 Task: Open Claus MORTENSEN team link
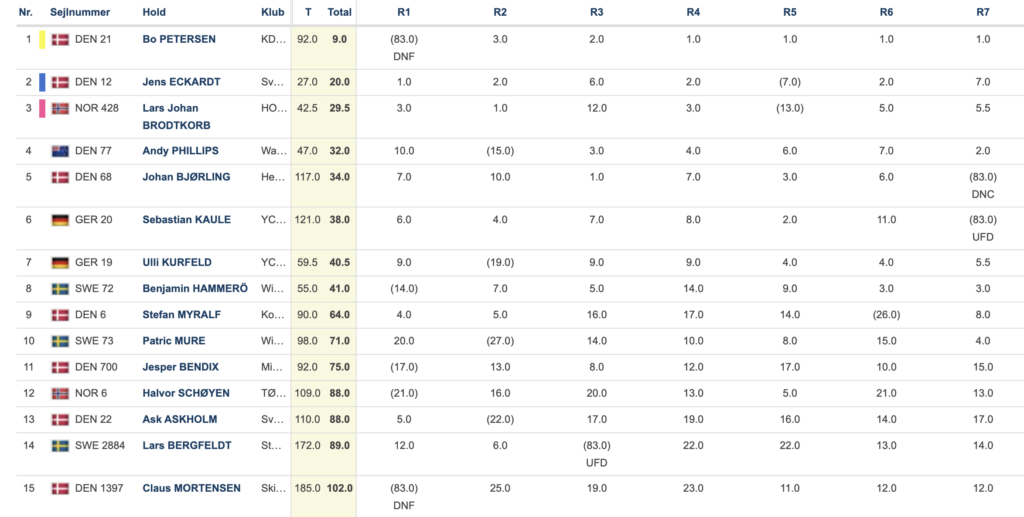tap(191, 488)
